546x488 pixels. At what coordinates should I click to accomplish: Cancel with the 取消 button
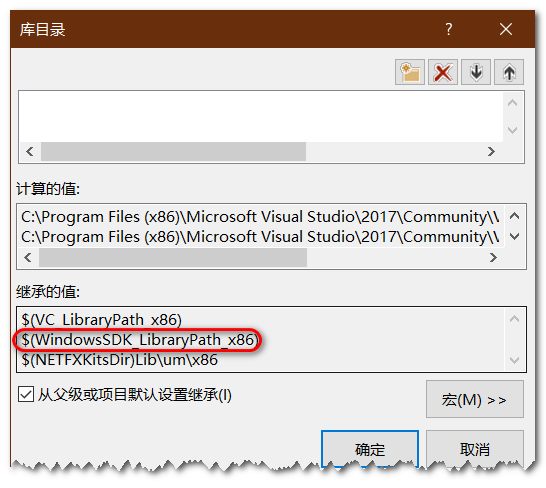pyautogui.click(x=475, y=449)
